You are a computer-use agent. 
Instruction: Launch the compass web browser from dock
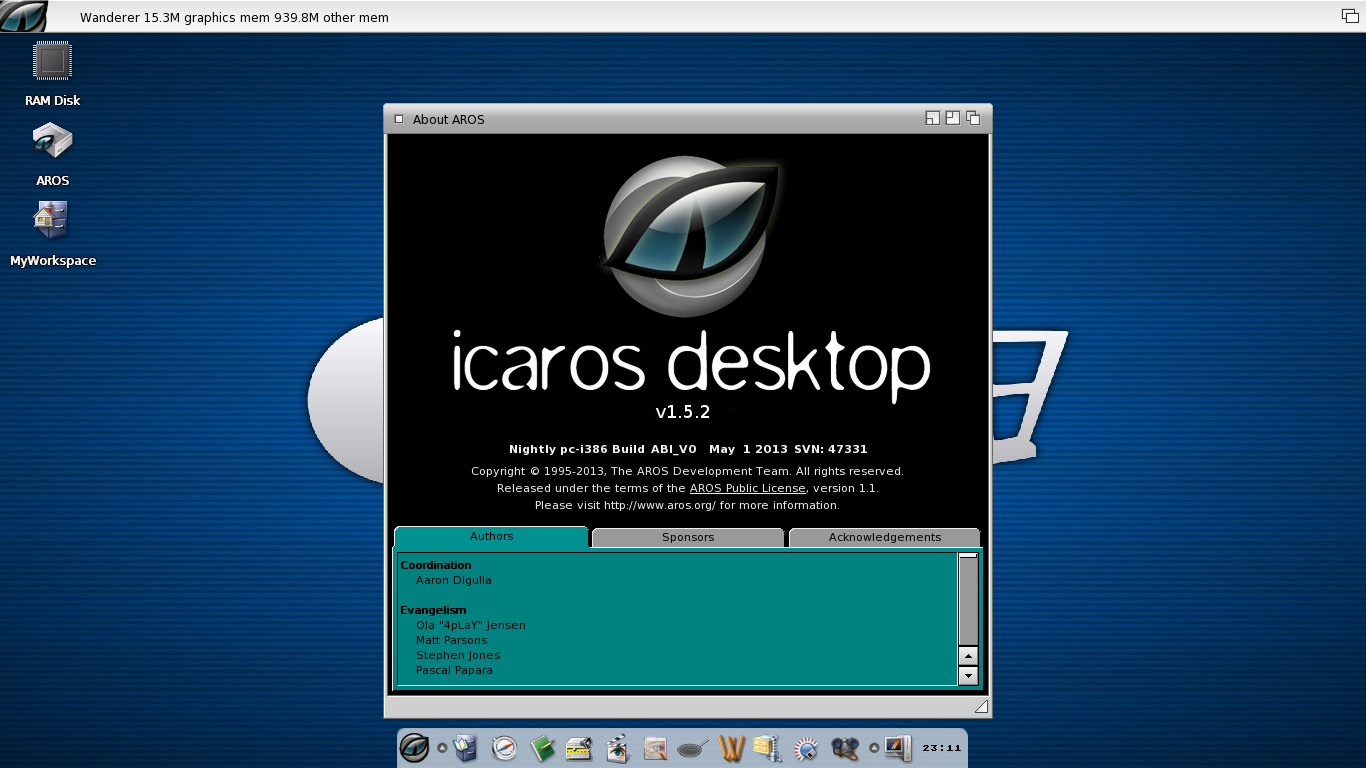pos(505,747)
